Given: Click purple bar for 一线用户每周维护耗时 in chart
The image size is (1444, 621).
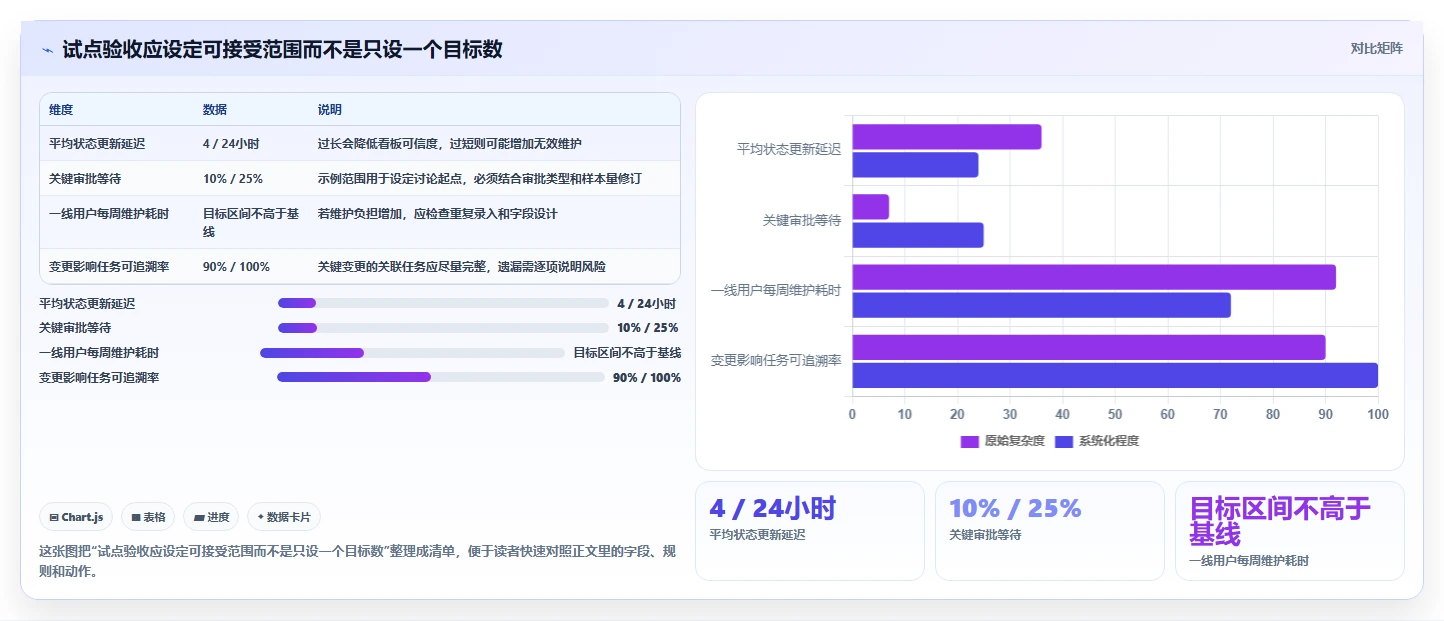Looking at the screenshot, I should pos(1094,277).
